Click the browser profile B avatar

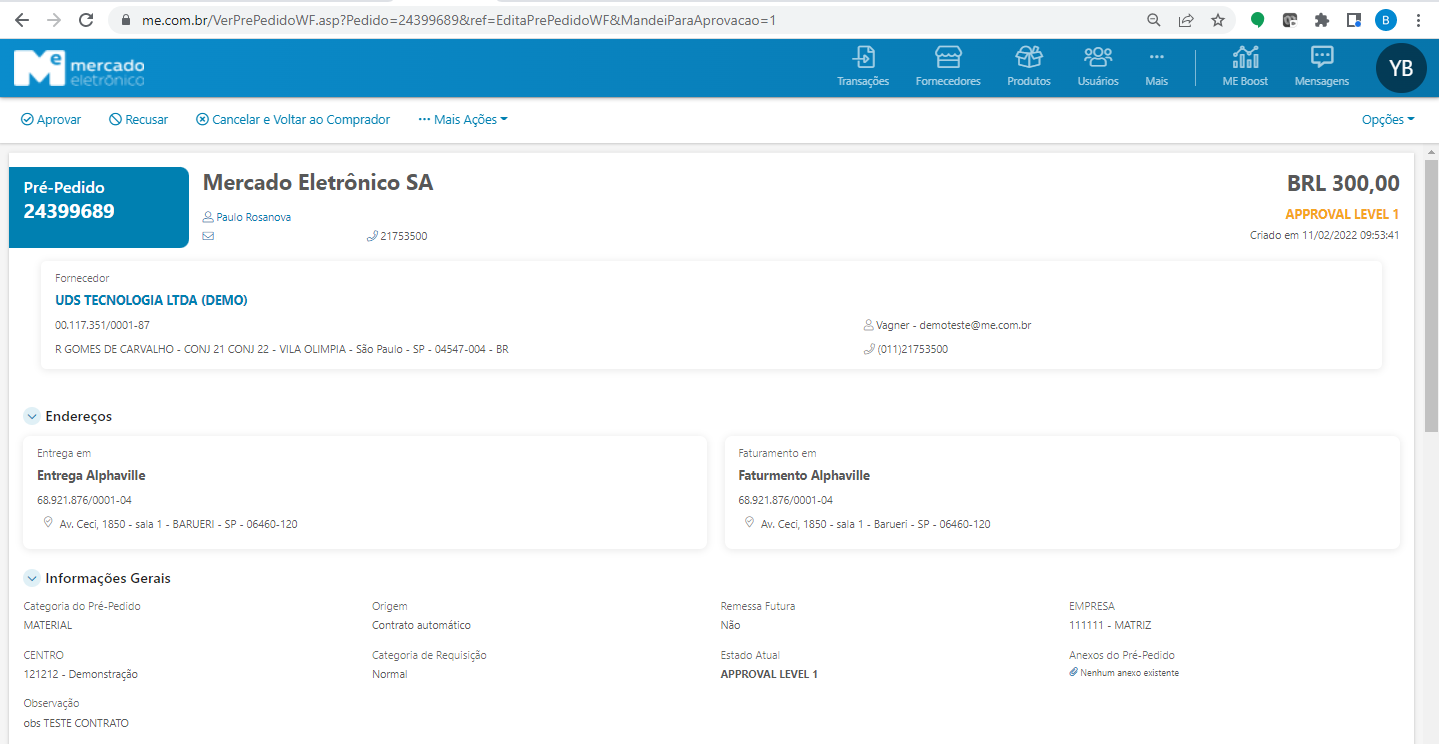[1386, 20]
